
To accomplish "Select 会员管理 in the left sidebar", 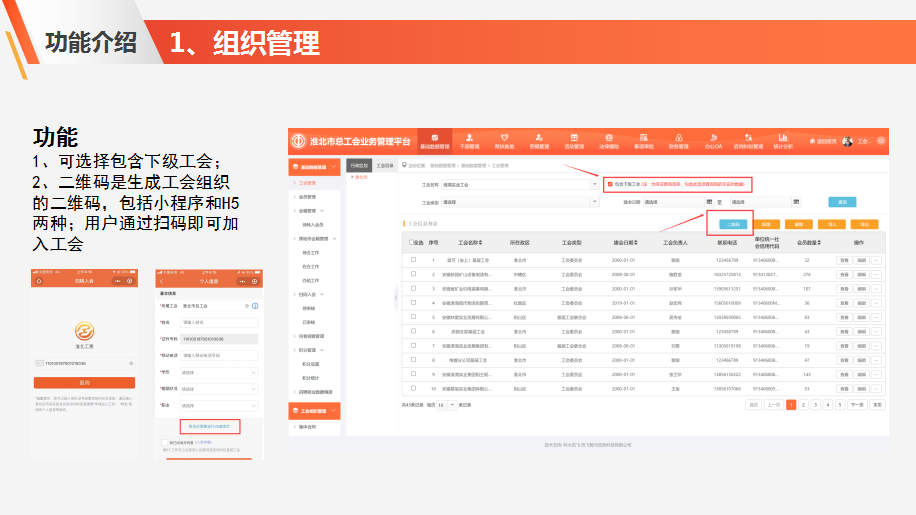I will coord(308,197).
